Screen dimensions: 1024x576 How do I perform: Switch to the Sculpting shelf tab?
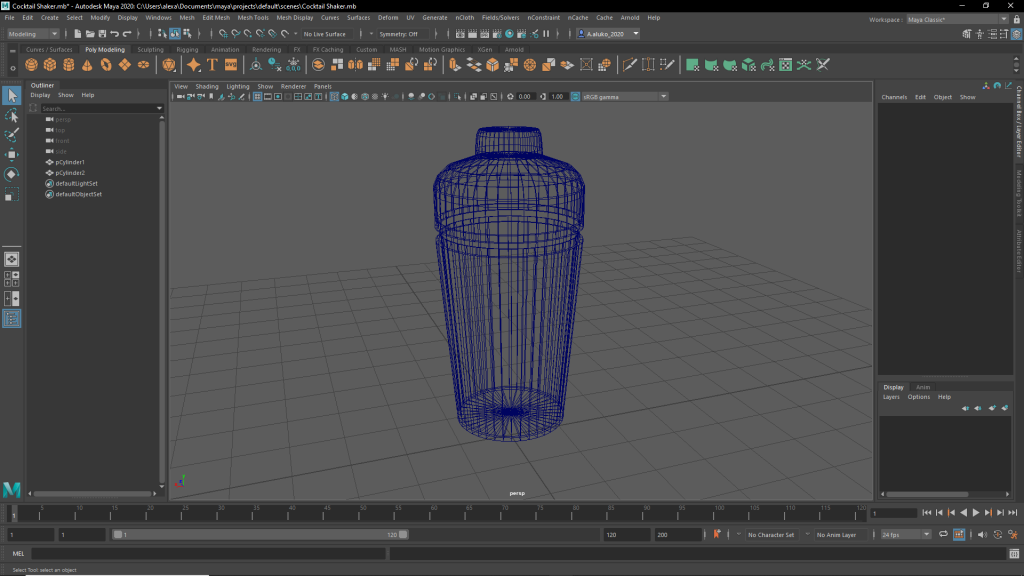tap(150, 49)
